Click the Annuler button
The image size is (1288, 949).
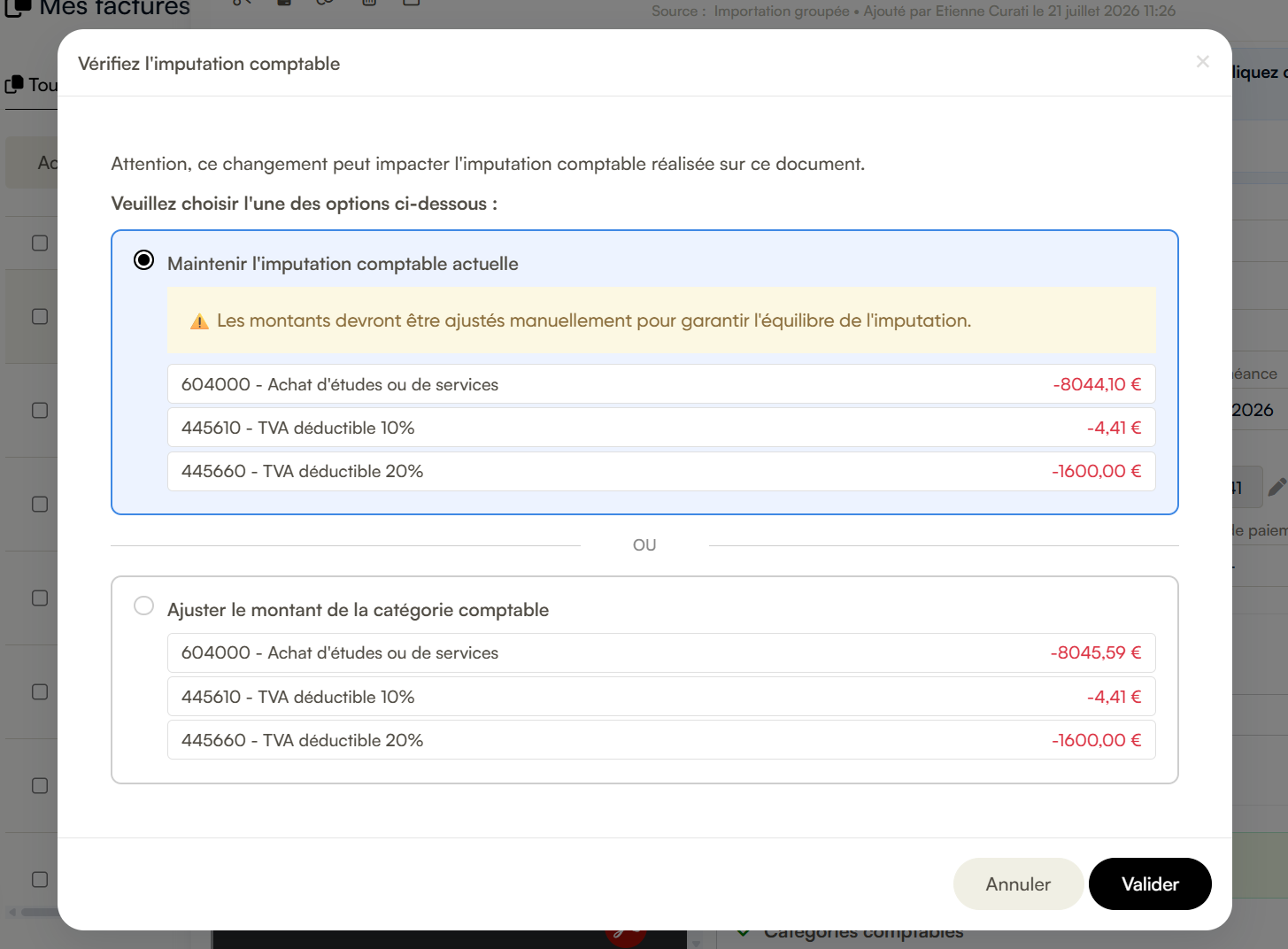[x=1018, y=883]
